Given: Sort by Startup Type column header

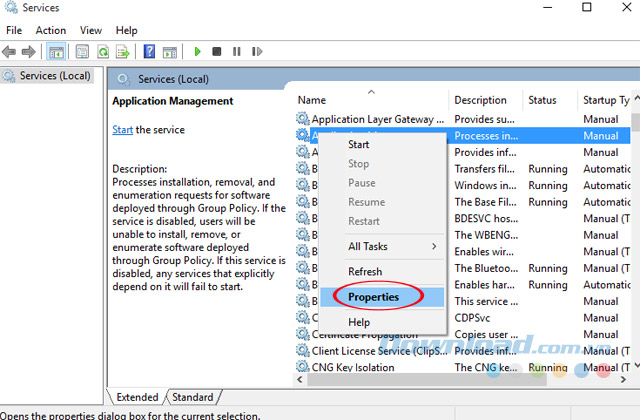Looking at the screenshot, I should point(604,100).
